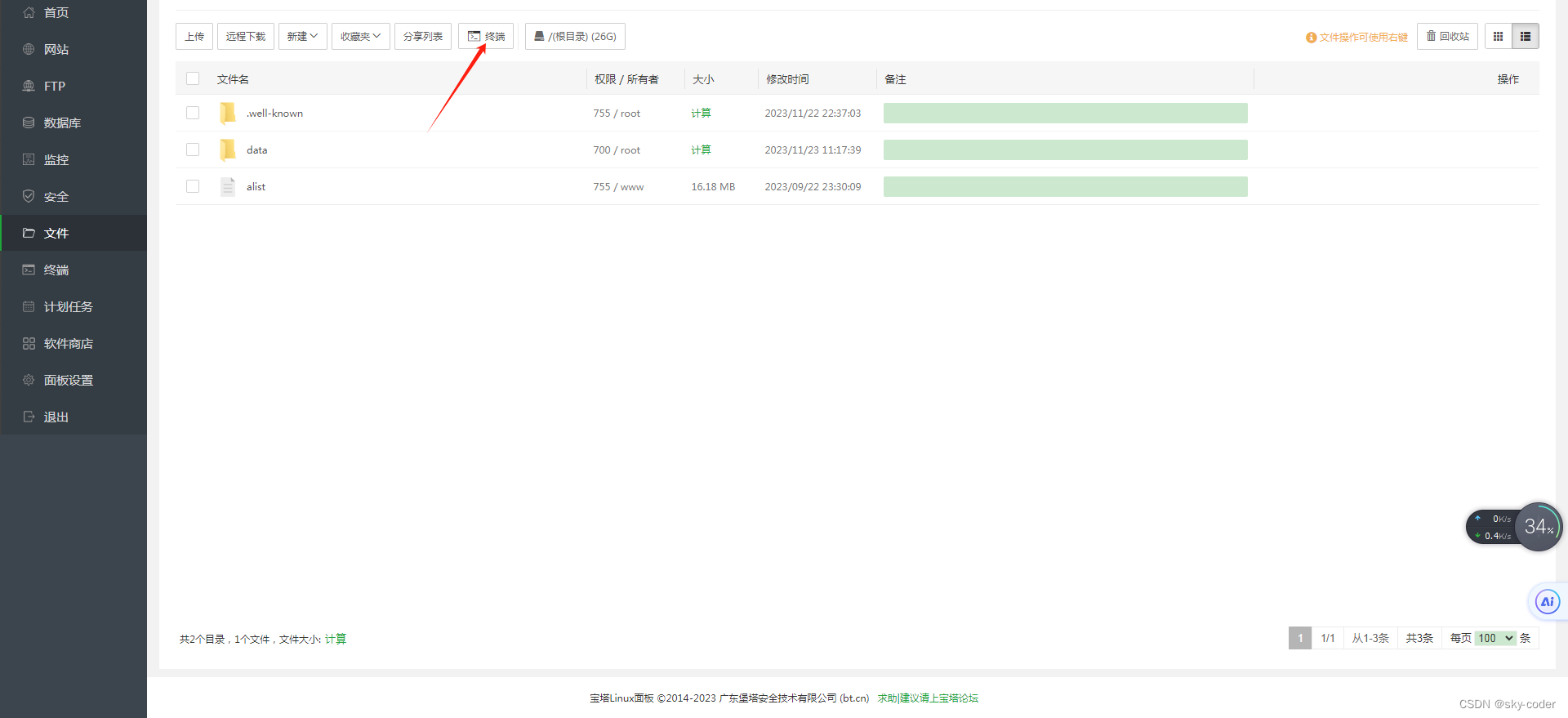Click the alist file name
Image resolution: width=1568 pixels, height=718 pixels.
pyautogui.click(x=256, y=186)
